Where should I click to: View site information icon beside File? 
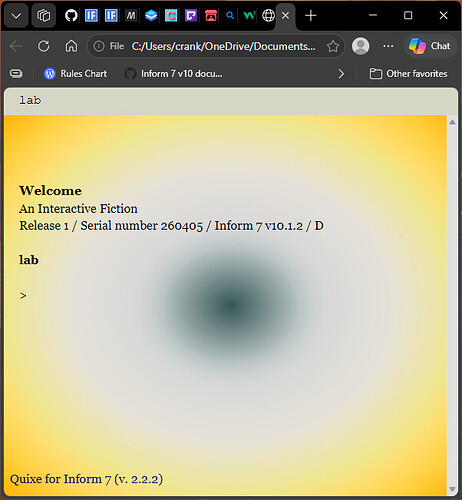pos(99,46)
